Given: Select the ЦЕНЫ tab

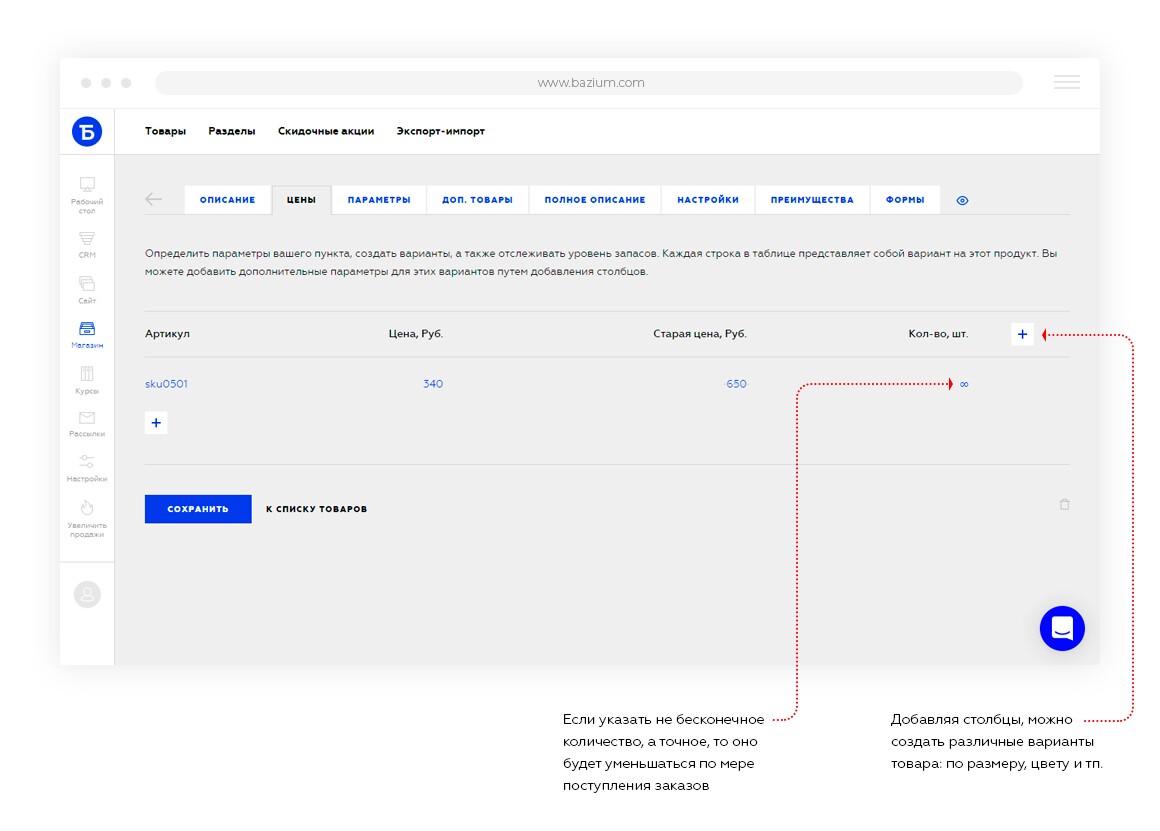Looking at the screenshot, I should pos(301,200).
